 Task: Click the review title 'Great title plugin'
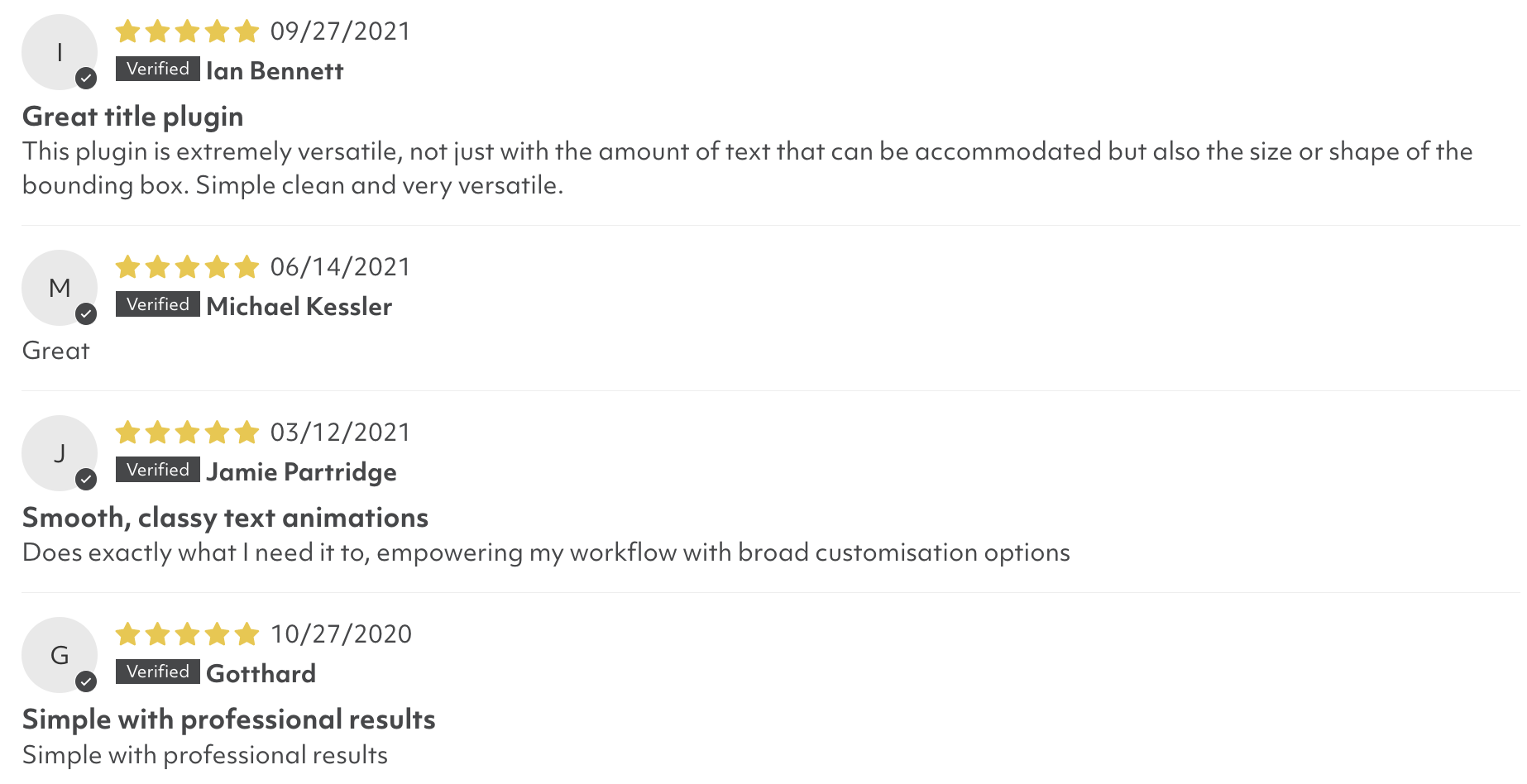132,117
